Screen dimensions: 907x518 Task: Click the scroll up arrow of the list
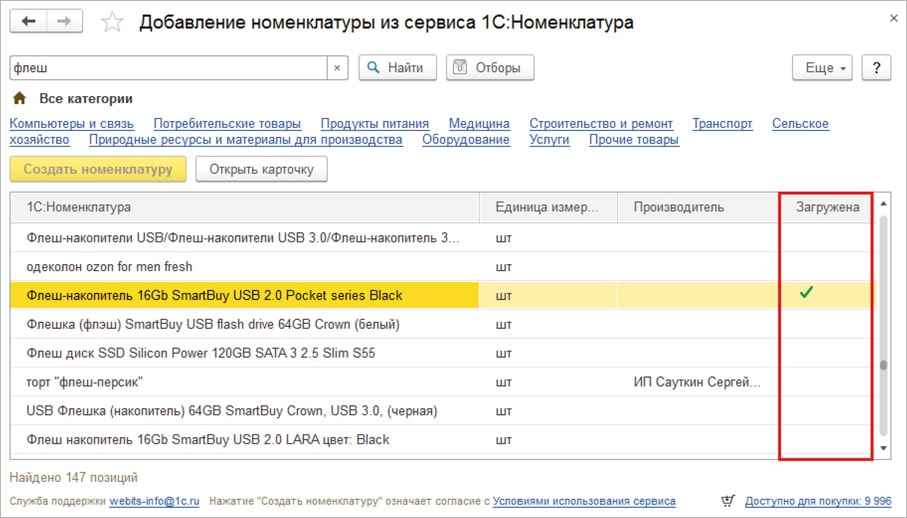click(x=883, y=205)
